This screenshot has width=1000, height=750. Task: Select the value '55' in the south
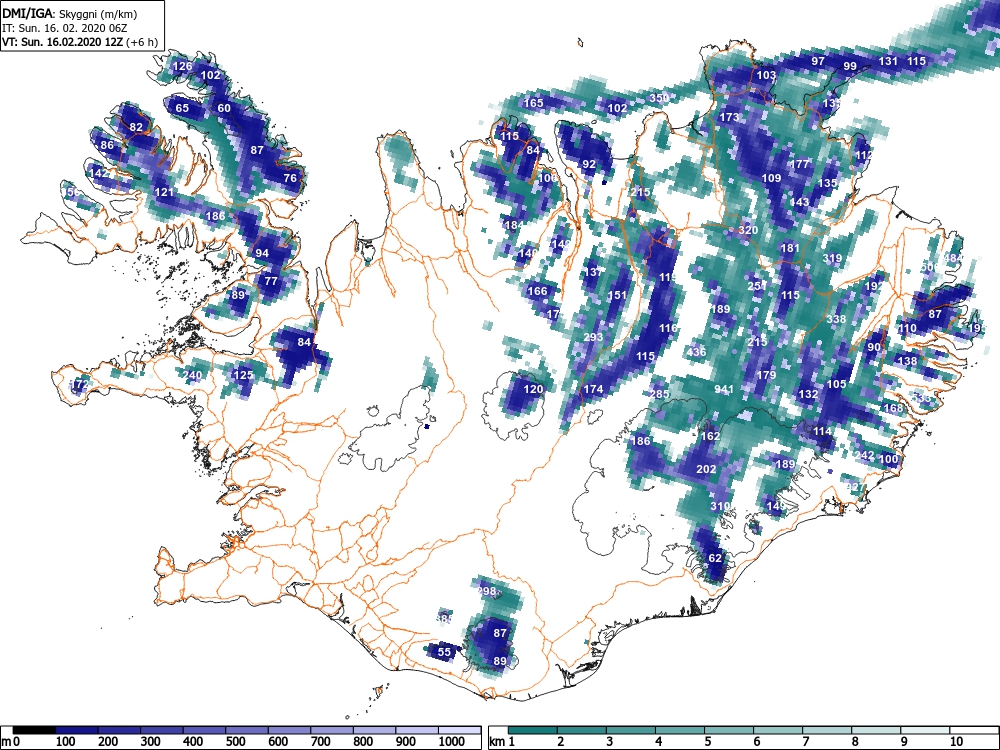(444, 652)
